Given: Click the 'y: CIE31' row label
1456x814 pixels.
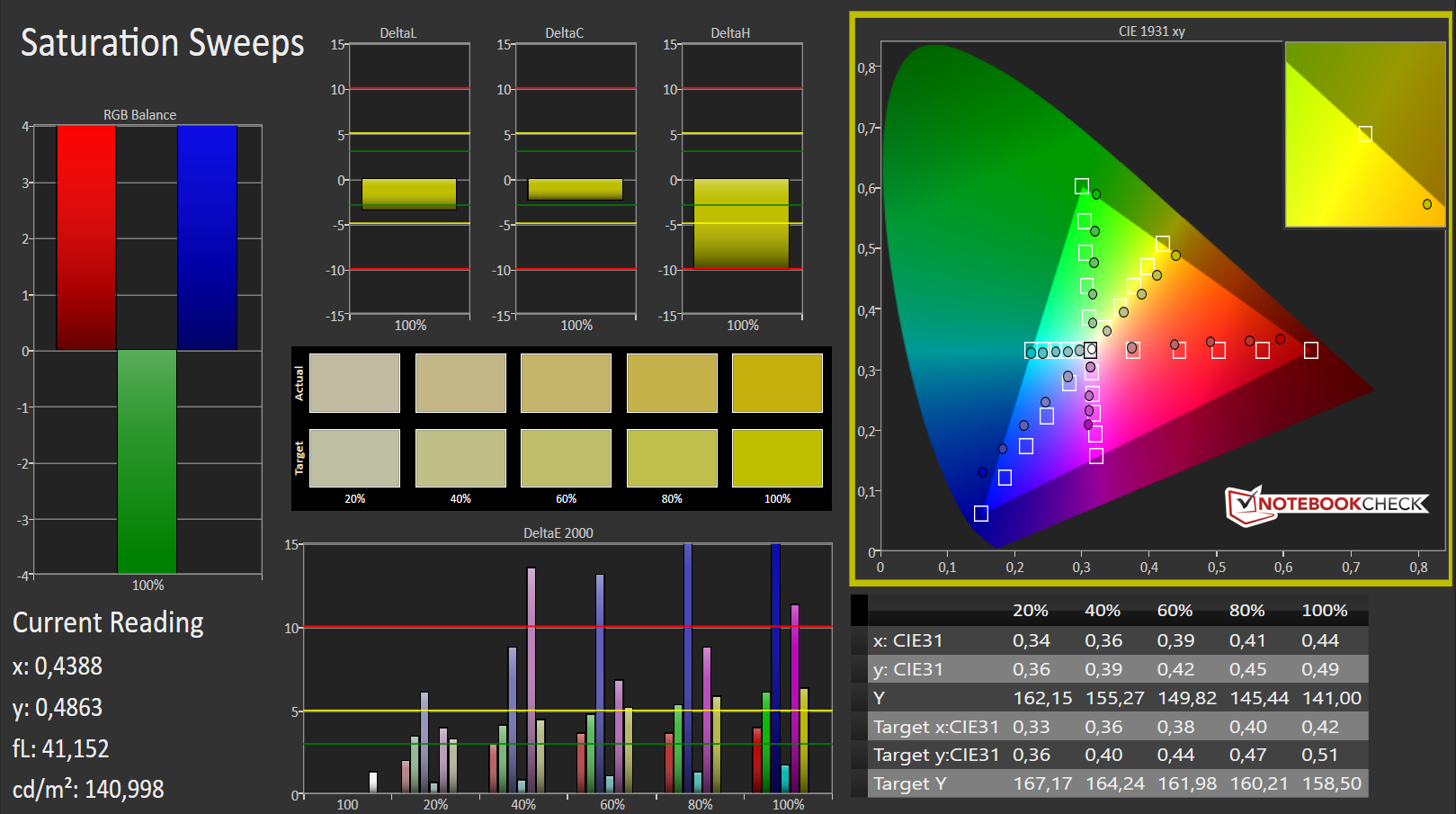Looking at the screenshot, I should tap(907, 669).
